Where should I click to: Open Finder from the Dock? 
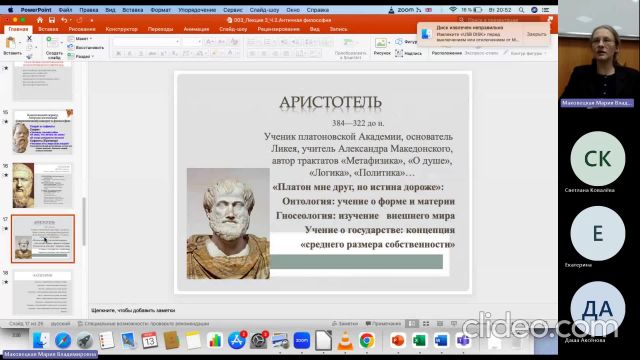[x=40, y=340]
